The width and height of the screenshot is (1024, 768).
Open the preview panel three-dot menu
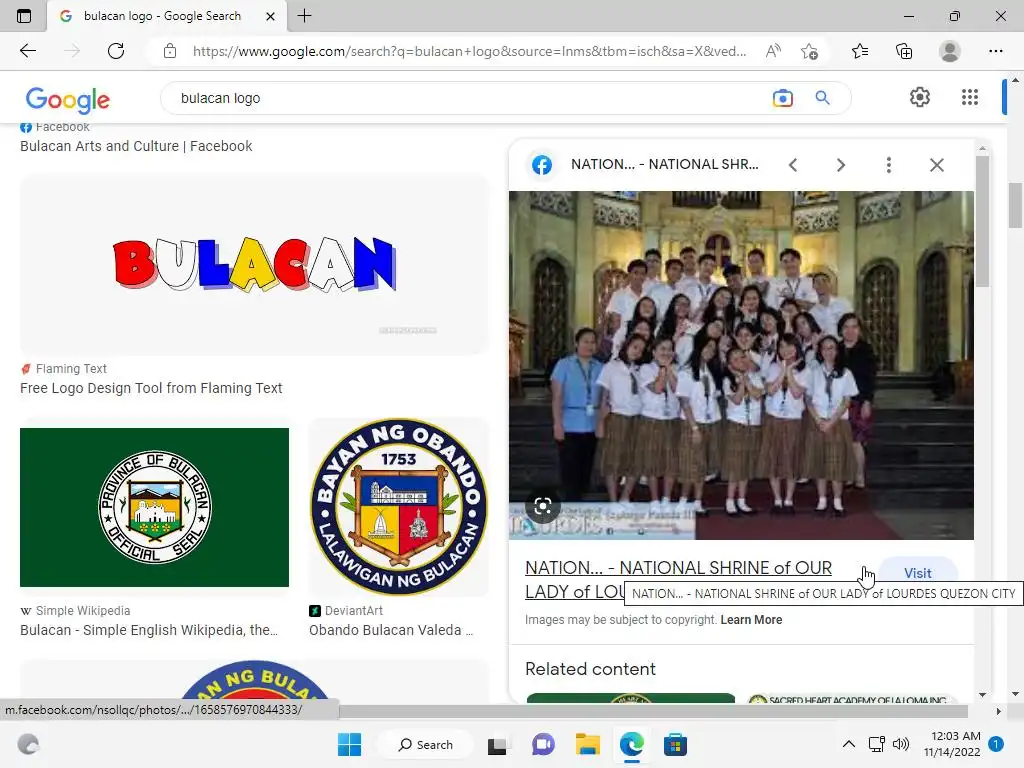pos(888,165)
